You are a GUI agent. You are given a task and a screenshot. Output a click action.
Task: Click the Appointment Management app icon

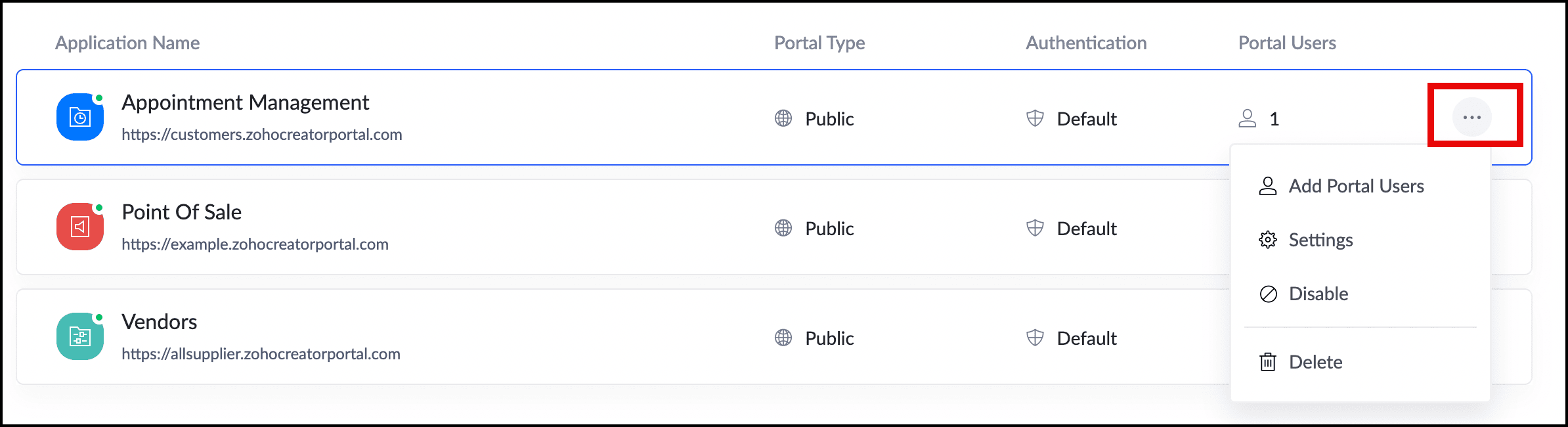coord(80,118)
